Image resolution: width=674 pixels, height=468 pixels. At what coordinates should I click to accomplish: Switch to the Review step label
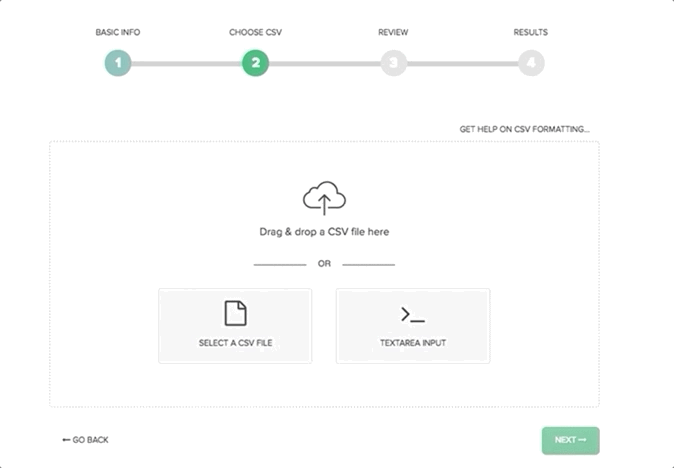coord(393,32)
